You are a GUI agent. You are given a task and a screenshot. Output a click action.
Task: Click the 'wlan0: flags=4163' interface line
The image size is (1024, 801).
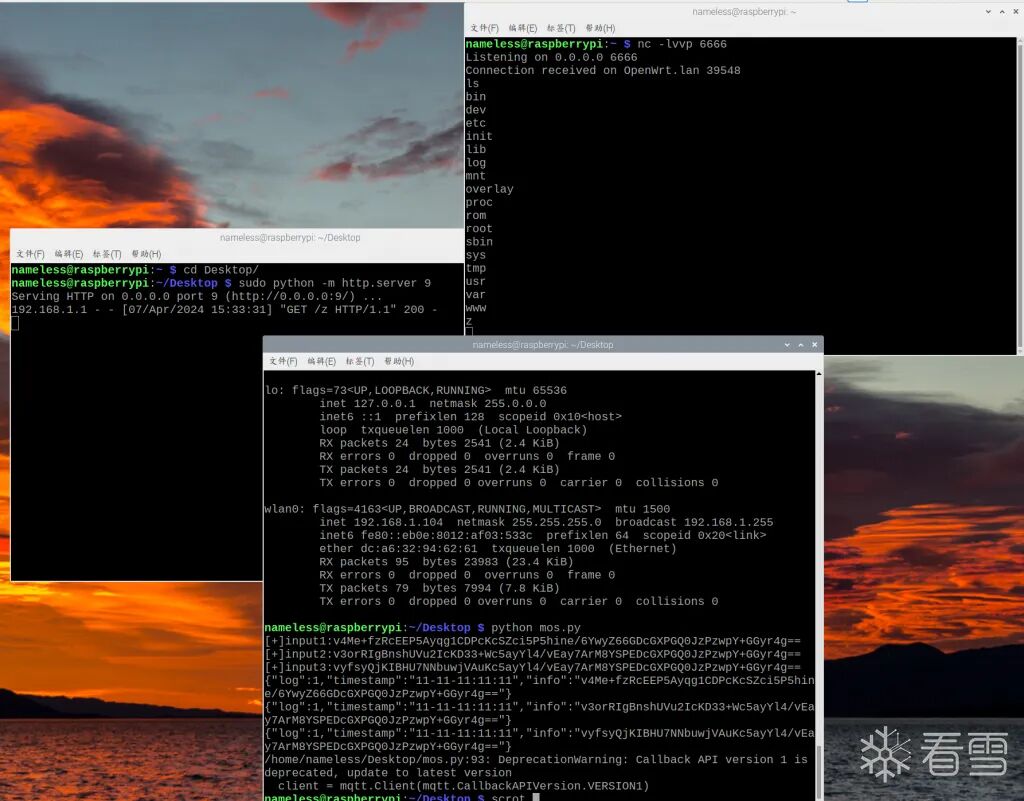(x=467, y=509)
